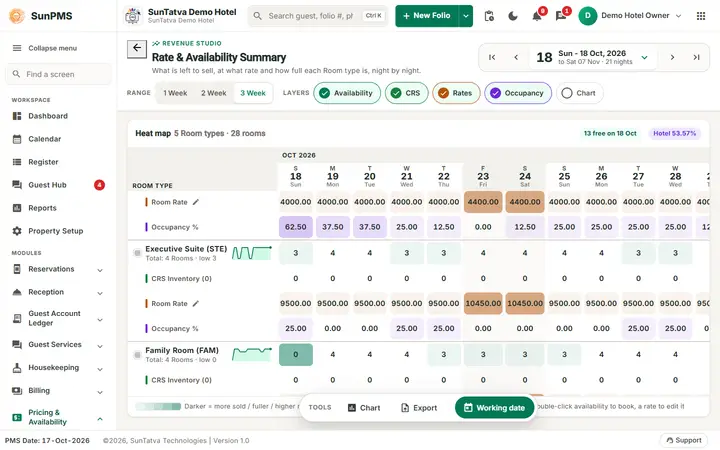
Task: Edit Room Rate pencil under Executive Suite
Action: click(196, 304)
